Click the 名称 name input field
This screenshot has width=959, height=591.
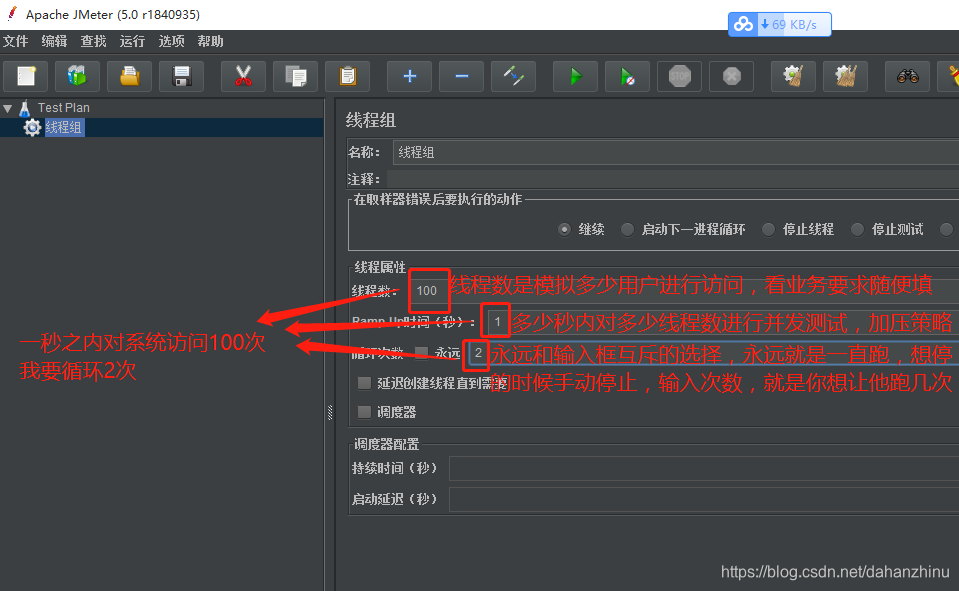(676, 152)
